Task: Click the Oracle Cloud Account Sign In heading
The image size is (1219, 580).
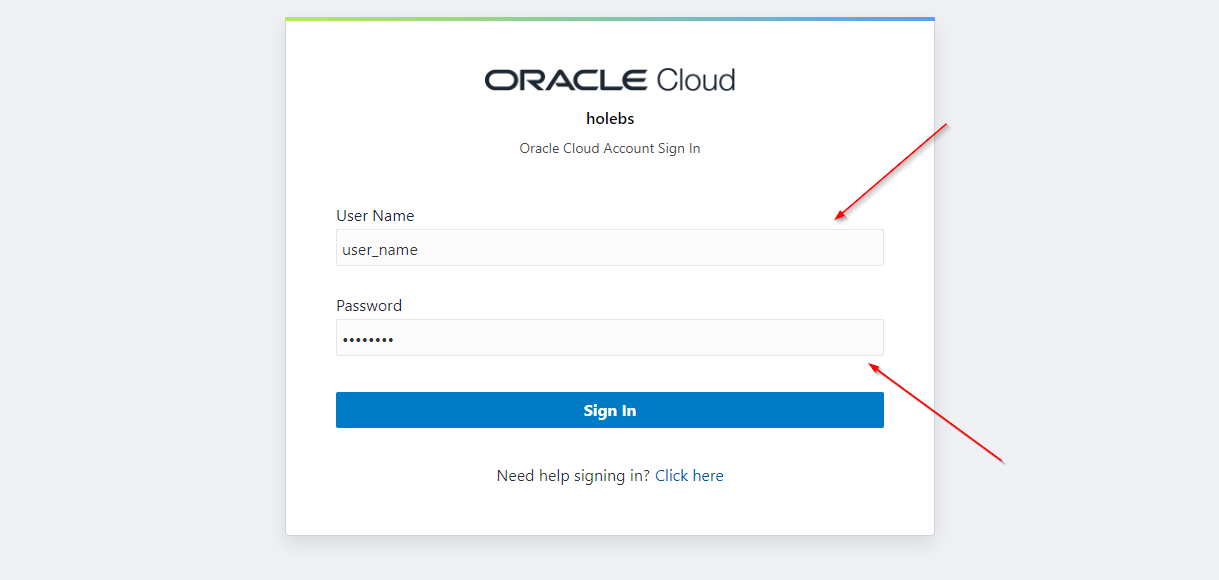Action: pos(609,147)
